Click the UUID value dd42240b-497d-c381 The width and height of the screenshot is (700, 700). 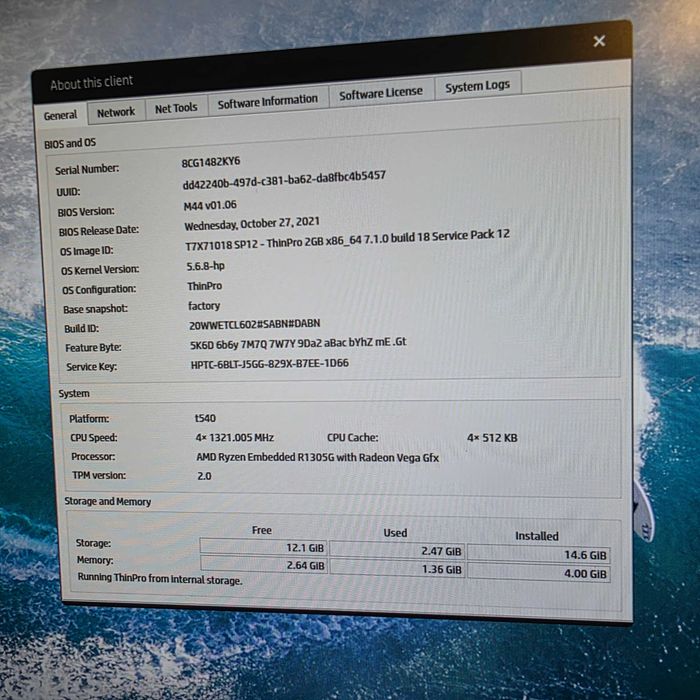click(x=284, y=179)
